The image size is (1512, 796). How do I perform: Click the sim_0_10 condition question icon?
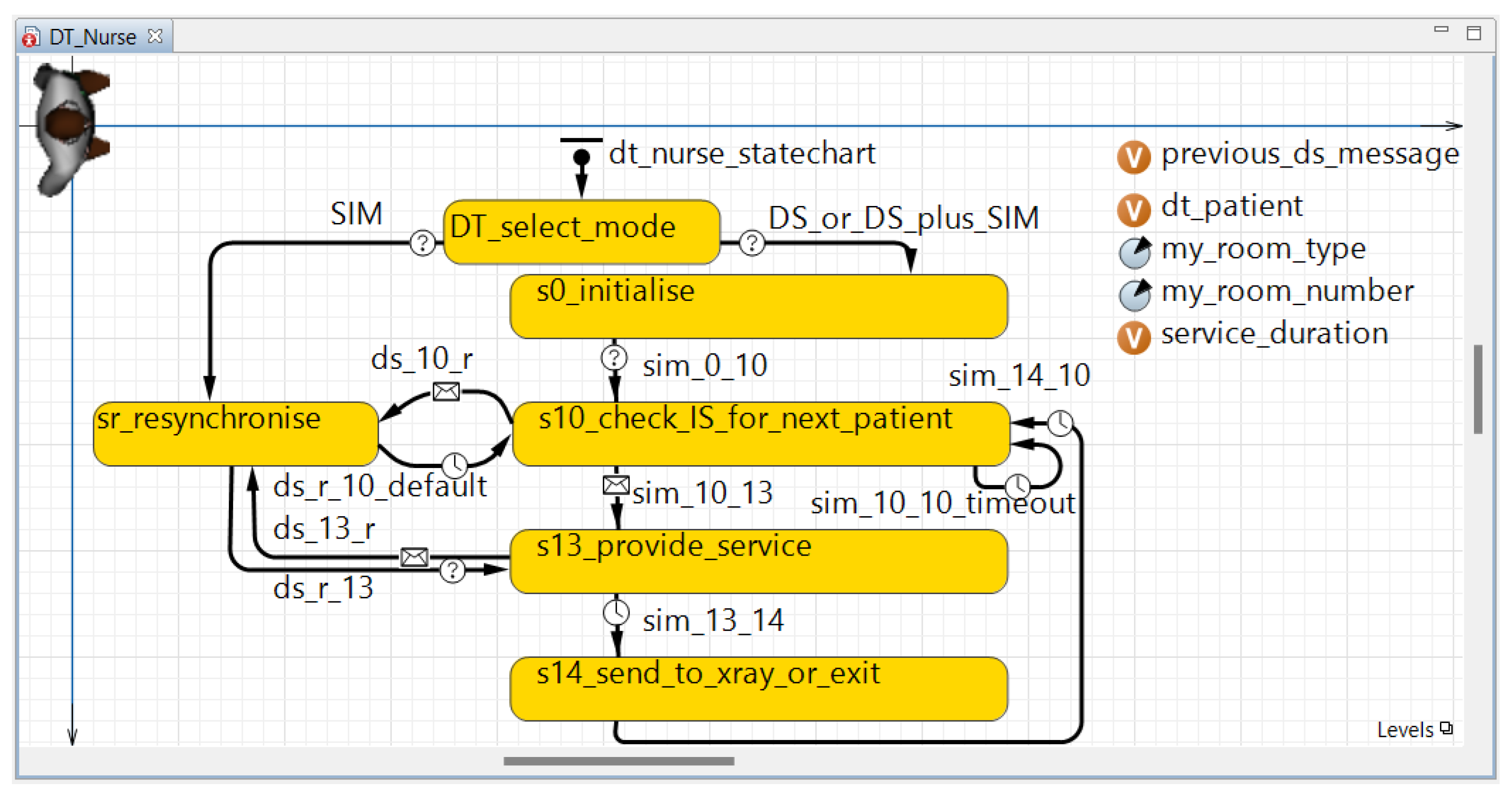click(614, 357)
